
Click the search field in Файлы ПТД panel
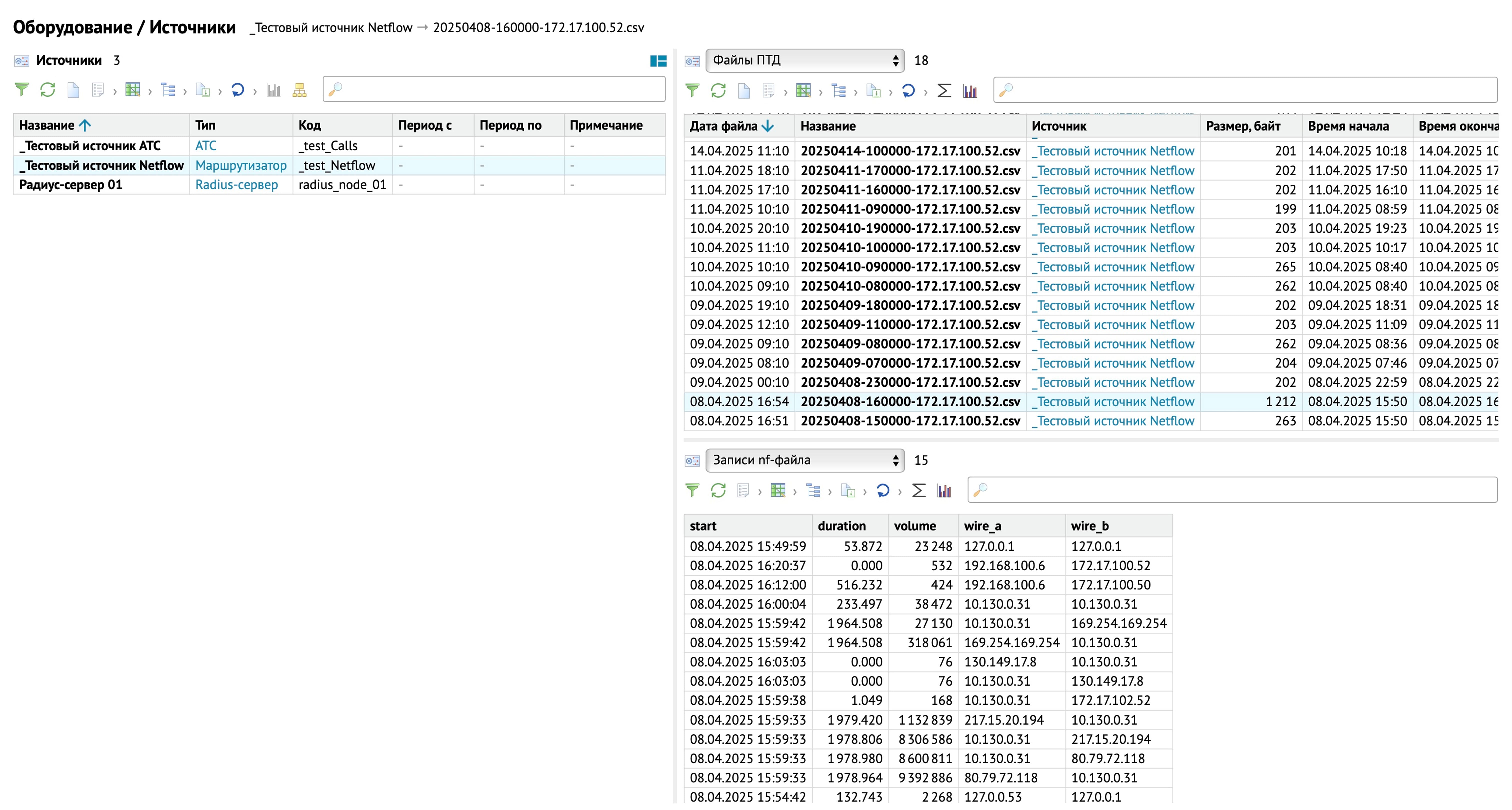click(1245, 90)
